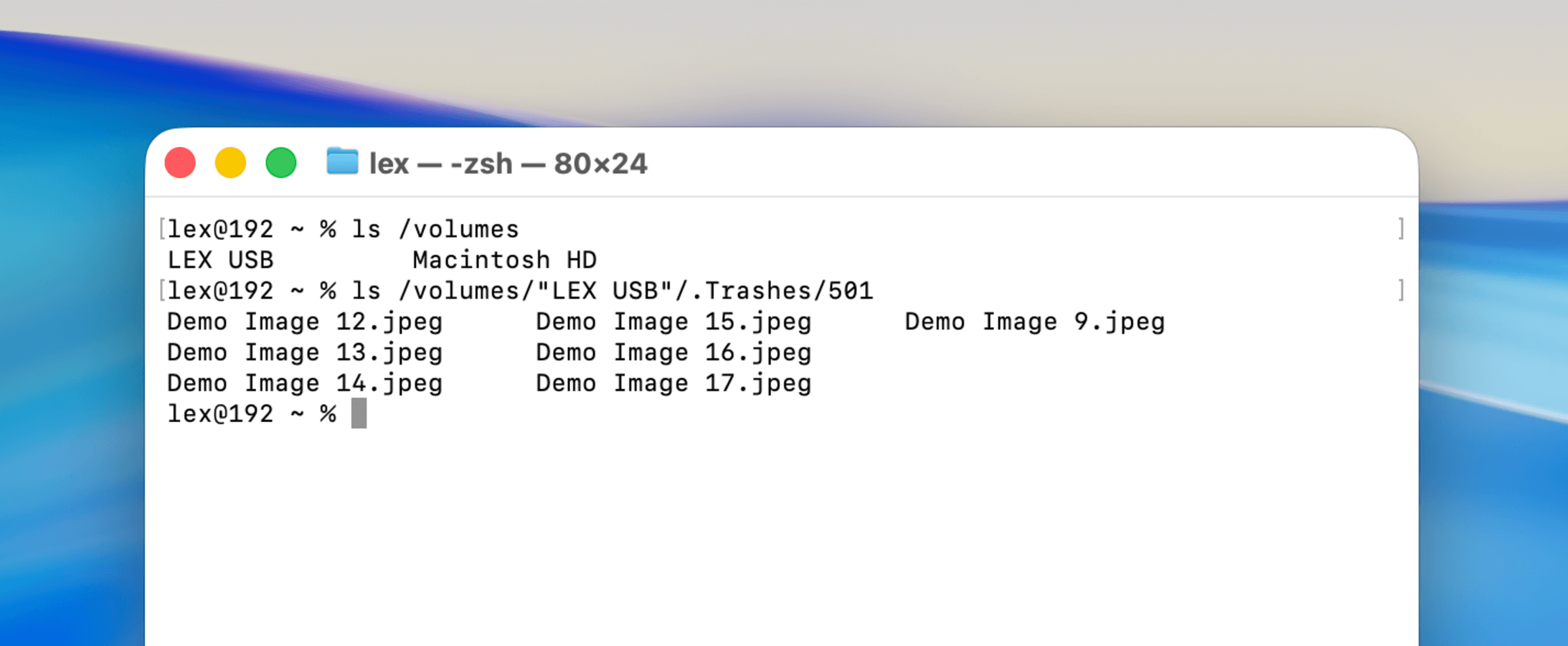Viewport: 1568px width, 646px height.
Task: Select 'Demo Image 14.jpeg' filename text
Action: 304,383
